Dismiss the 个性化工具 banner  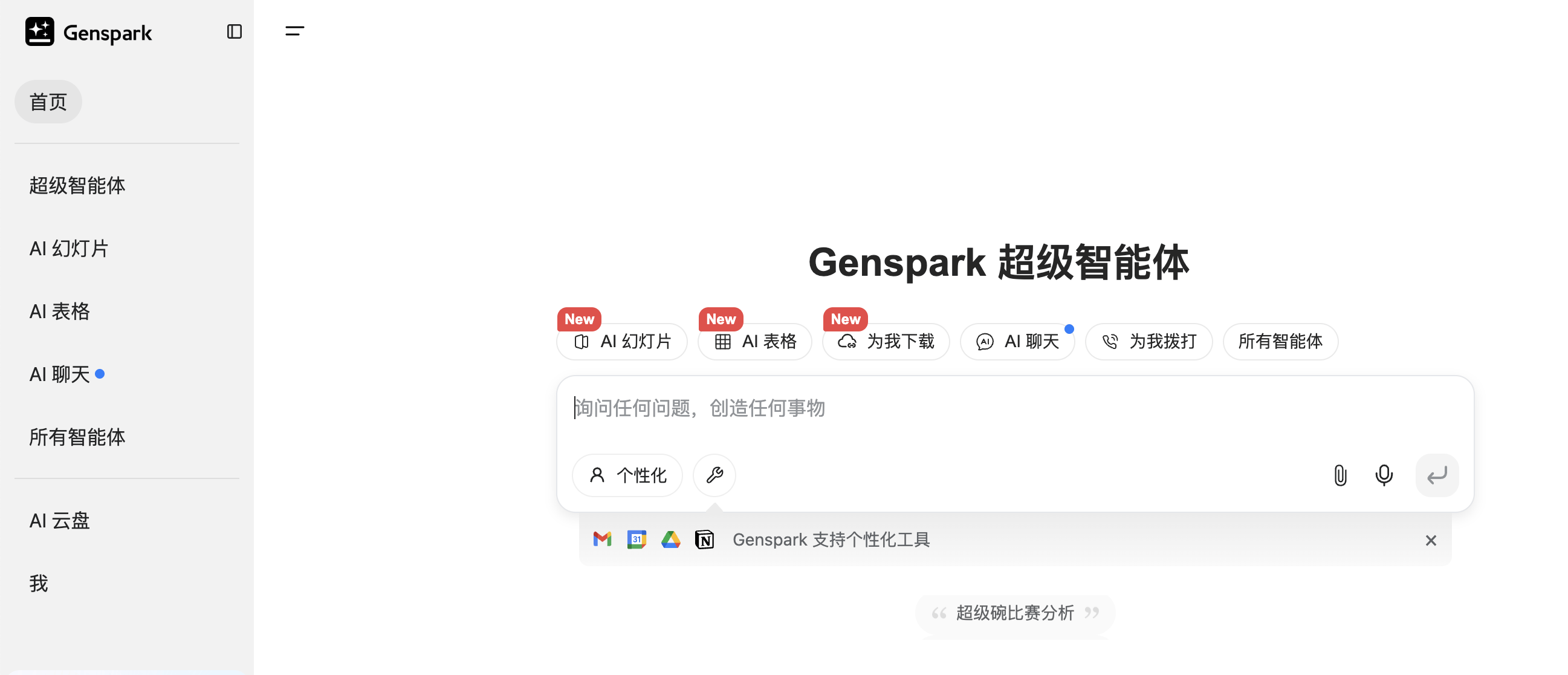coord(1430,540)
